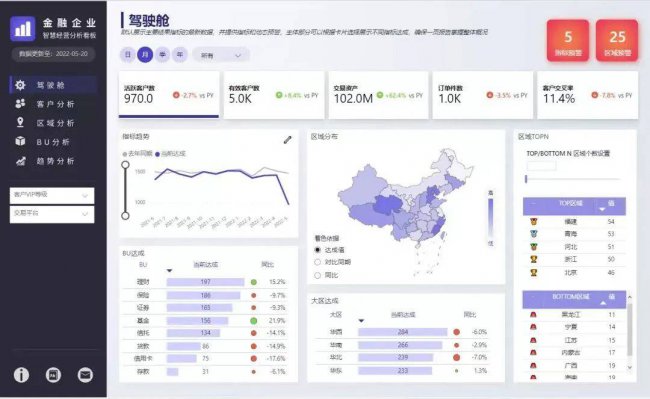Click the medal icon beside 青海

pos(534,234)
